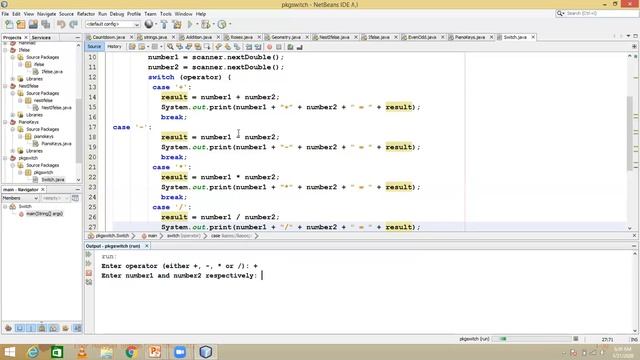Click the Run Project play icon
The image size is (640, 360).
coord(190,24)
